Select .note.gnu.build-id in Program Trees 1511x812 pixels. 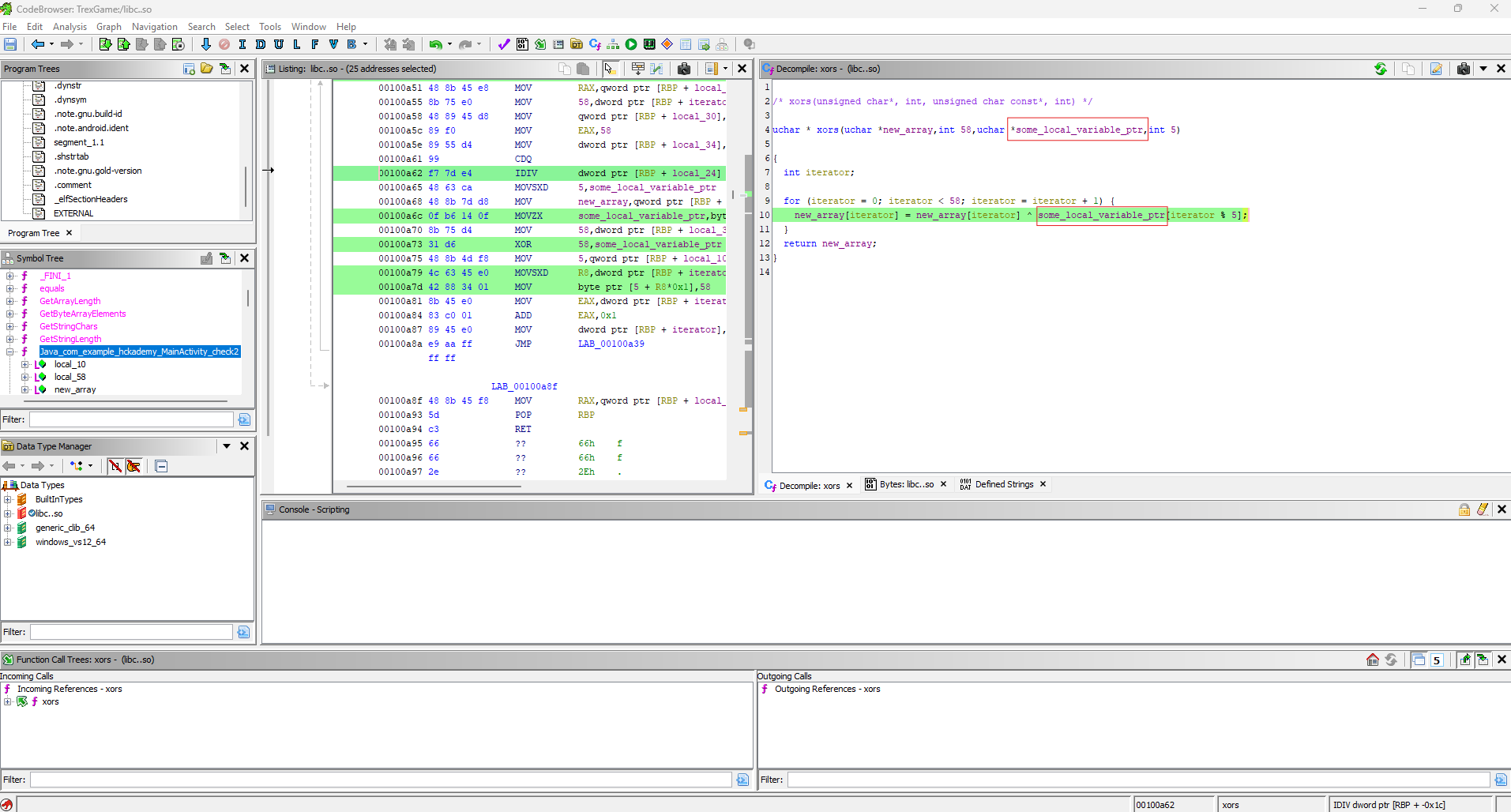[x=88, y=114]
